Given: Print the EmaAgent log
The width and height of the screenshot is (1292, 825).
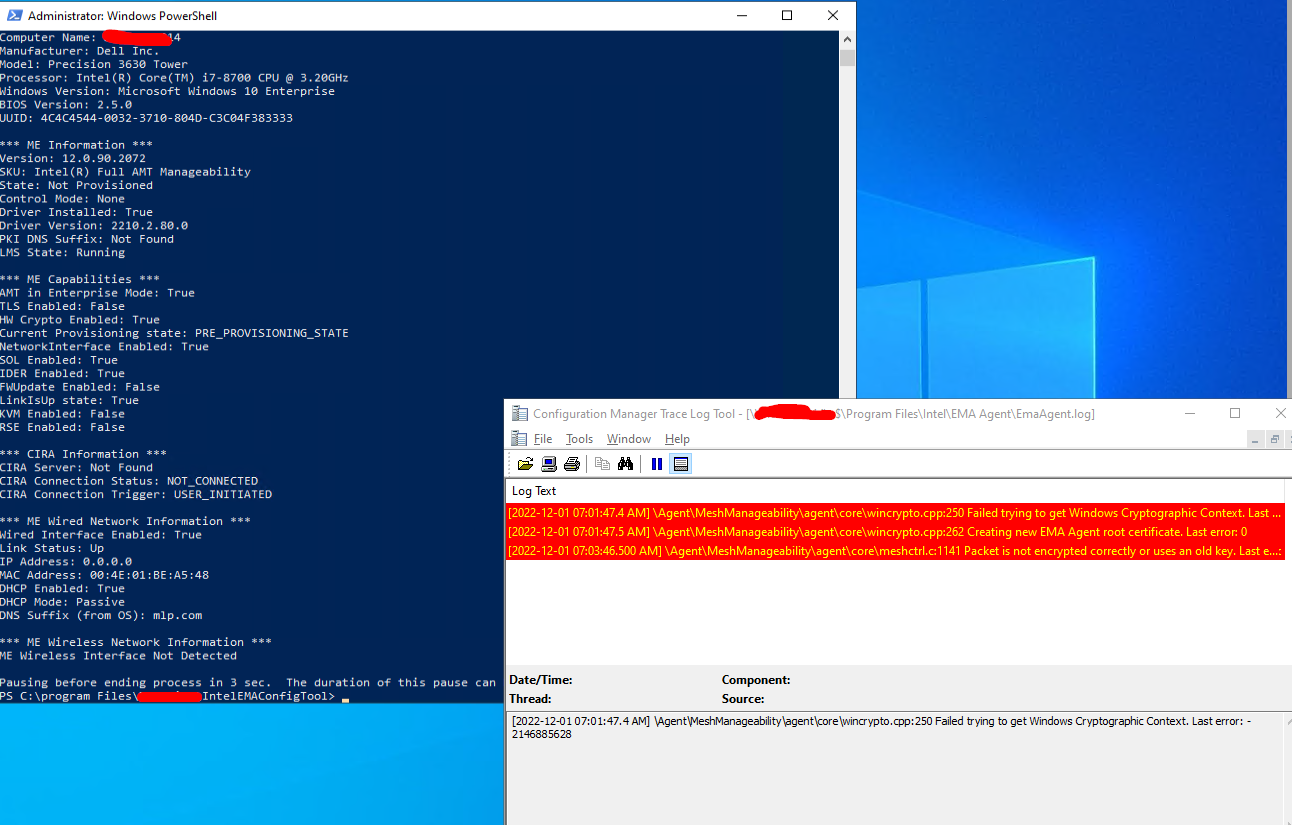Looking at the screenshot, I should tap(570, 463).
